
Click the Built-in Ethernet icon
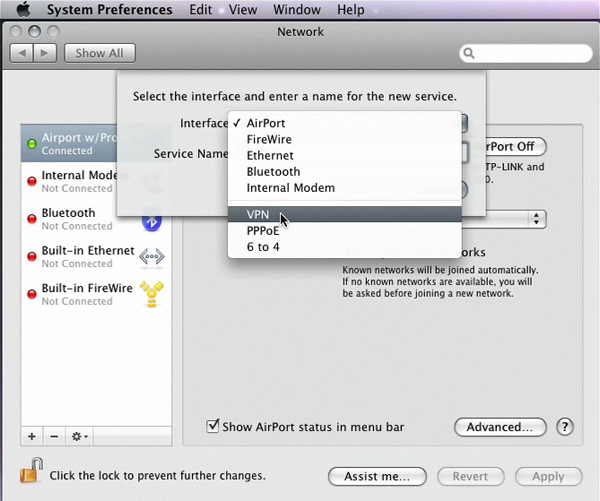tap(151, 257)
